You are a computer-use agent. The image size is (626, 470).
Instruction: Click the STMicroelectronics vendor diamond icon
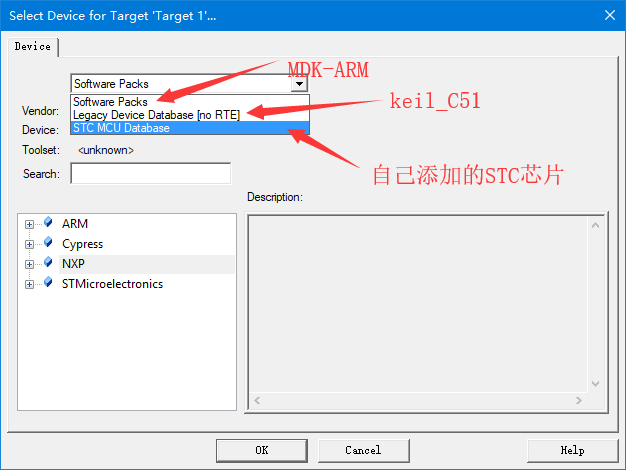(48, 282)
